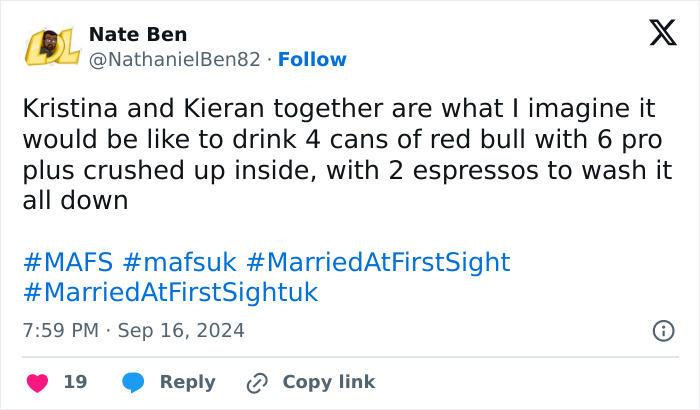Select the #MarriedAtFirstSight hashtag
Image resolution: width=700 pixels, height=410 pixels.
[377, 263]
